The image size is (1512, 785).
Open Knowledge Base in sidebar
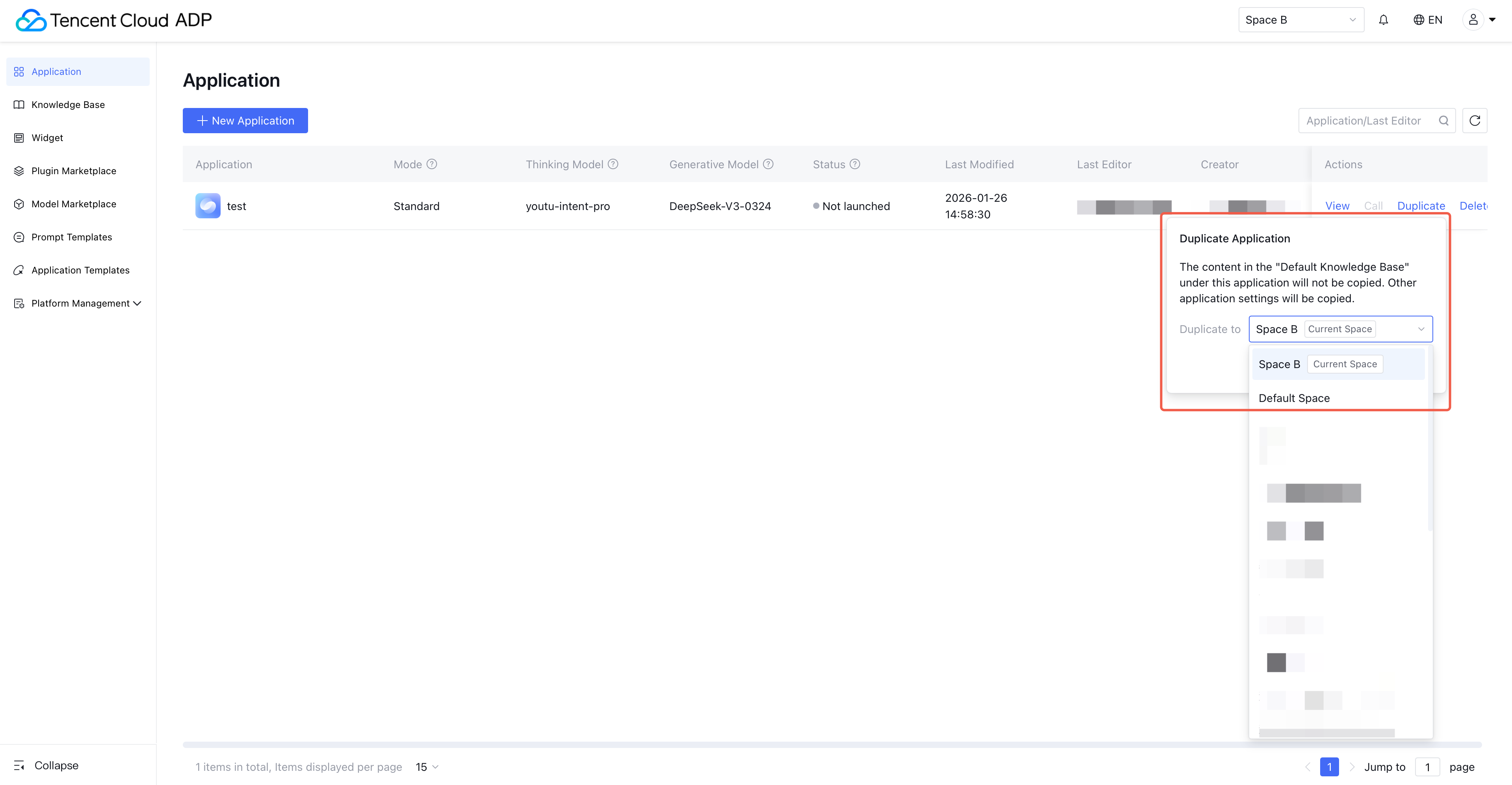click(x=68, y=104)
